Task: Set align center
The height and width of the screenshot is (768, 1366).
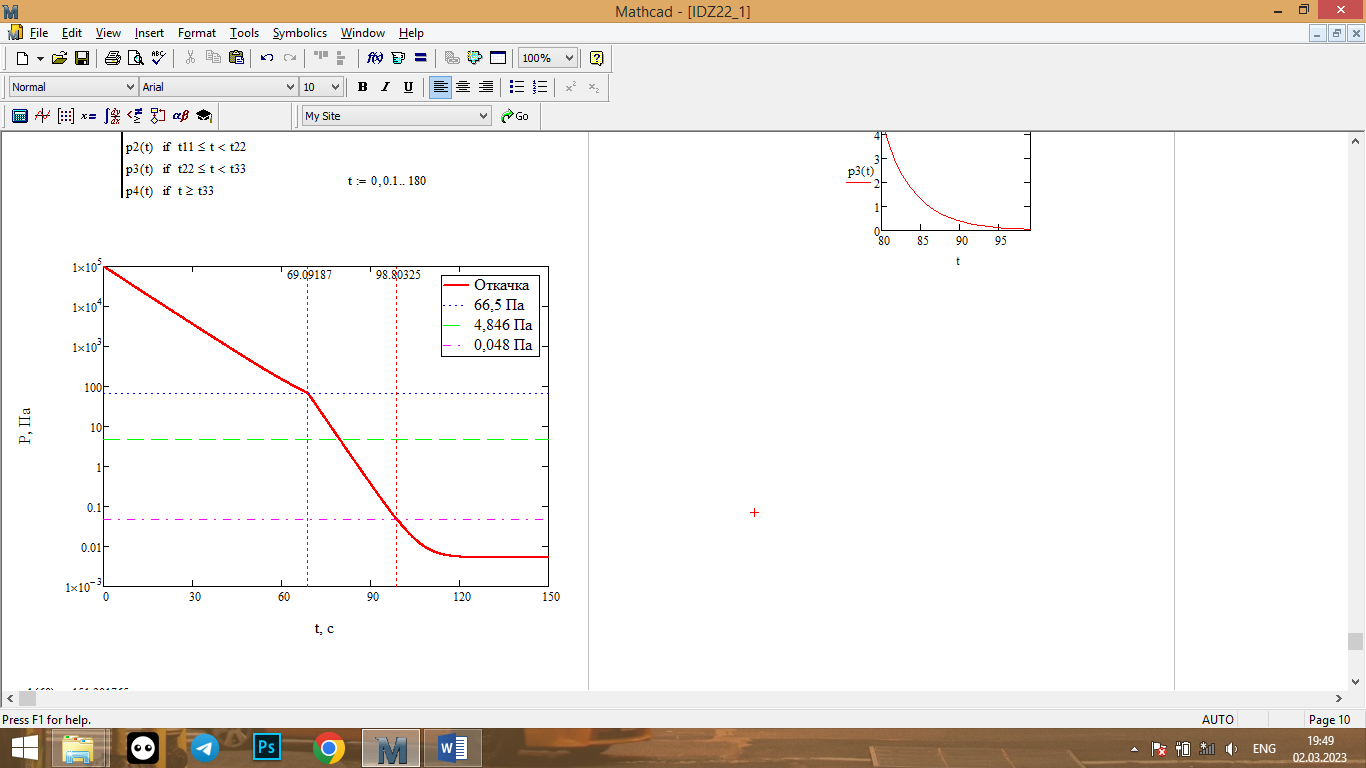Action: [463, 87]
